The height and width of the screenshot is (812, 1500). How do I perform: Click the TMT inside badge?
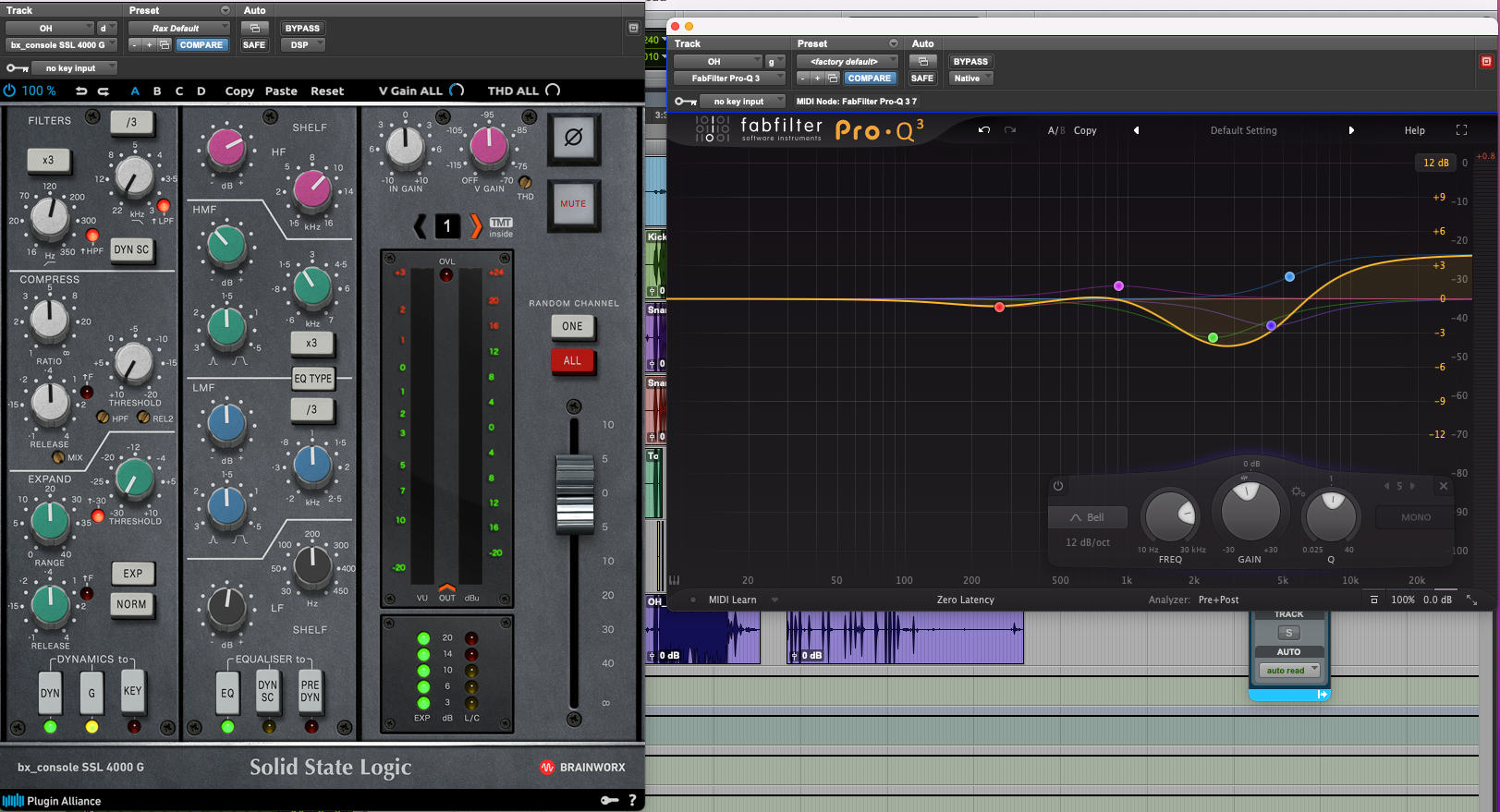501,227
